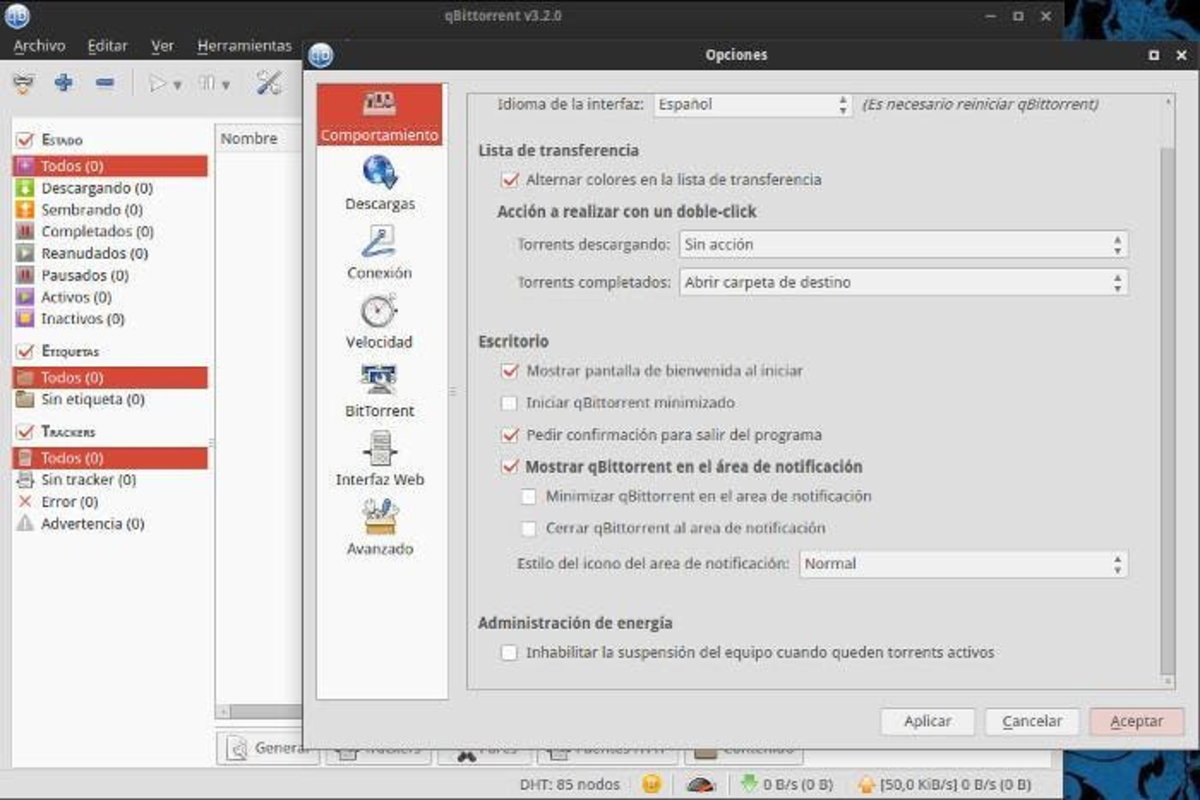Open Torrents descargando action dropdown
Viewport: 1200px width, 800px height.
tap(903, 245)
